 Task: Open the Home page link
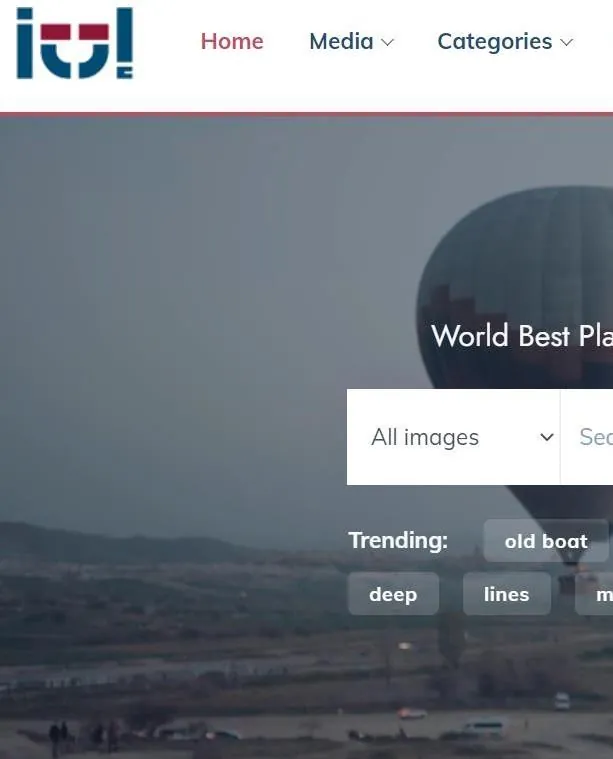(232, 41)
